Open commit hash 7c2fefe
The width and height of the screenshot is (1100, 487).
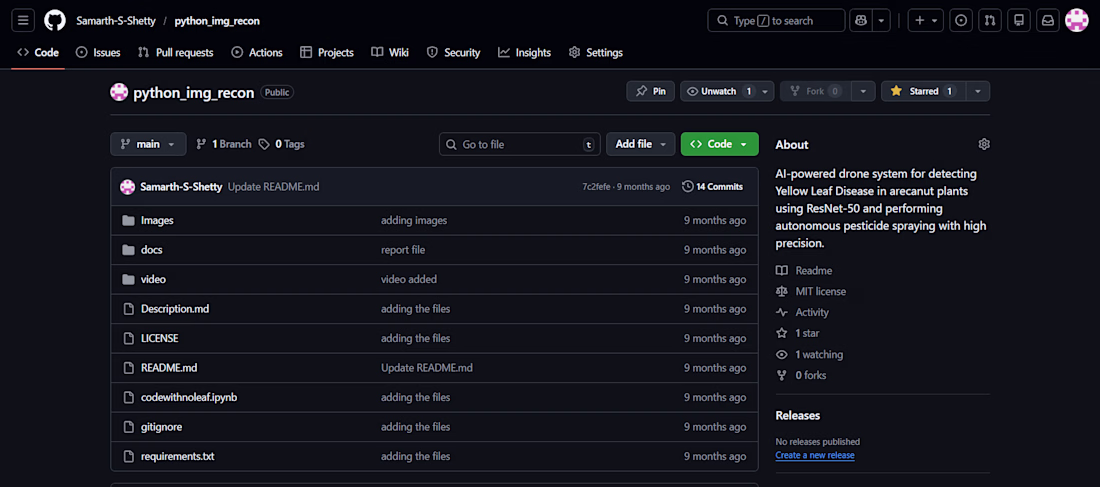click(x=596, y=187)
